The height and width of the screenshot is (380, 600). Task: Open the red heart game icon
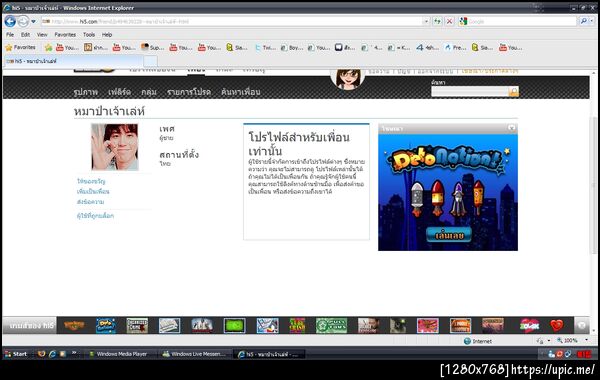557,326
